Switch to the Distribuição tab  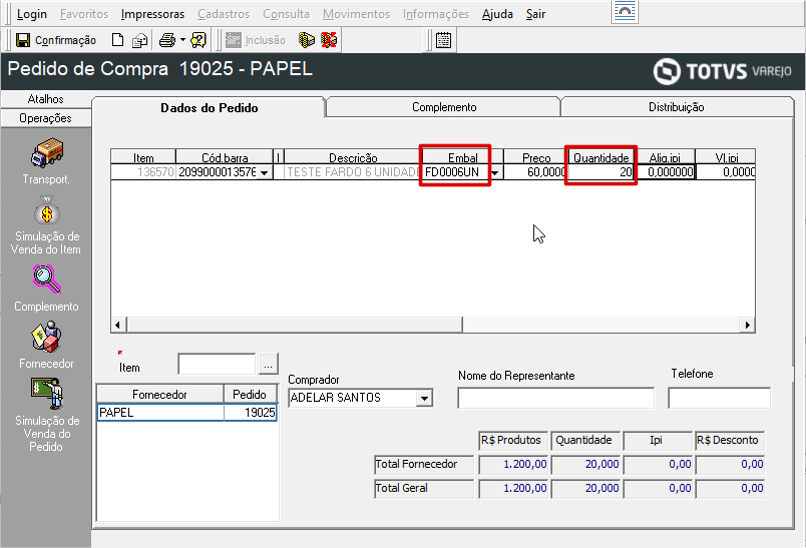point(676,107)
